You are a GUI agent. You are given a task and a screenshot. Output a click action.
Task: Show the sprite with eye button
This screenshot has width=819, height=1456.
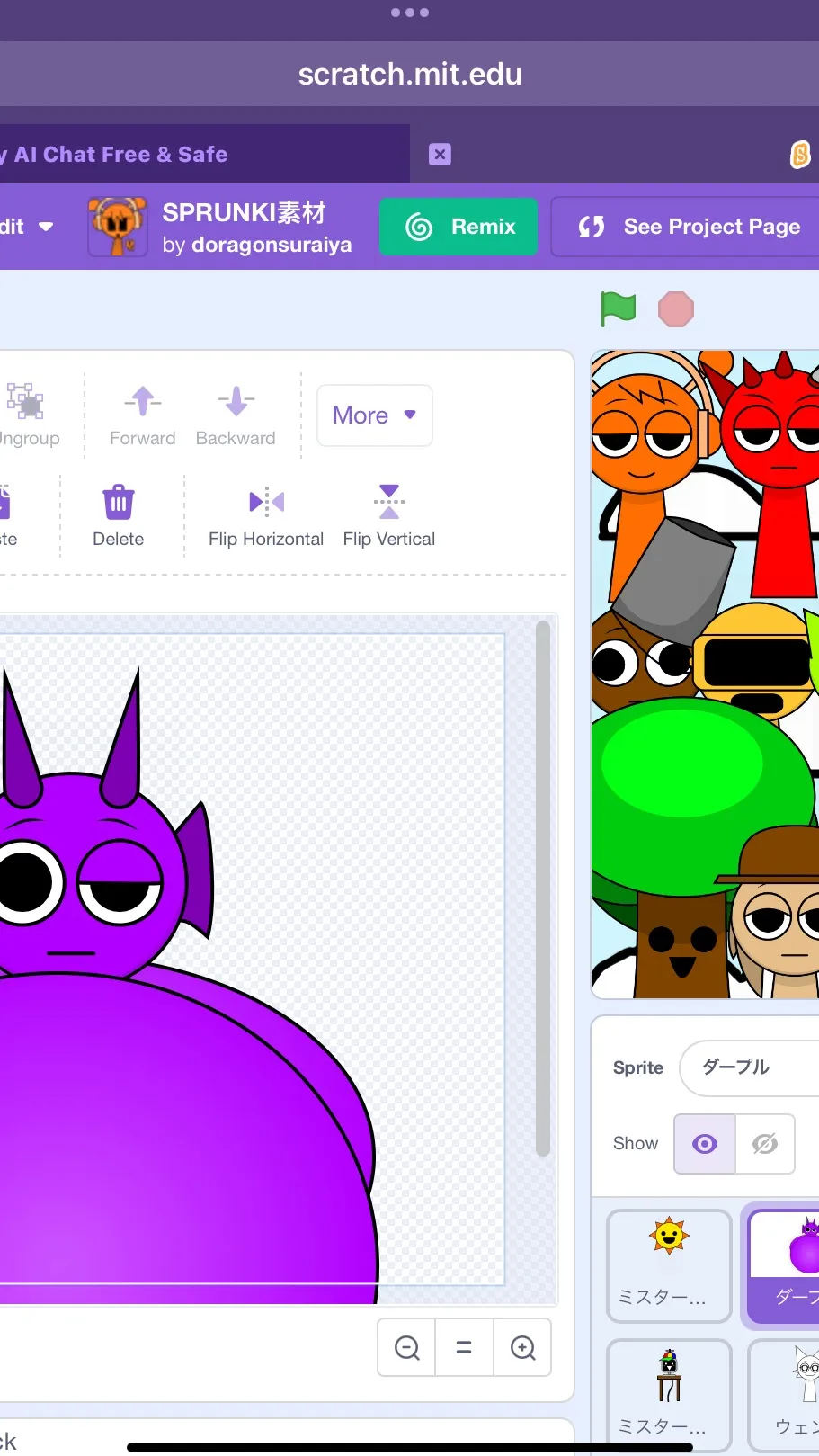coord(705,1144)
